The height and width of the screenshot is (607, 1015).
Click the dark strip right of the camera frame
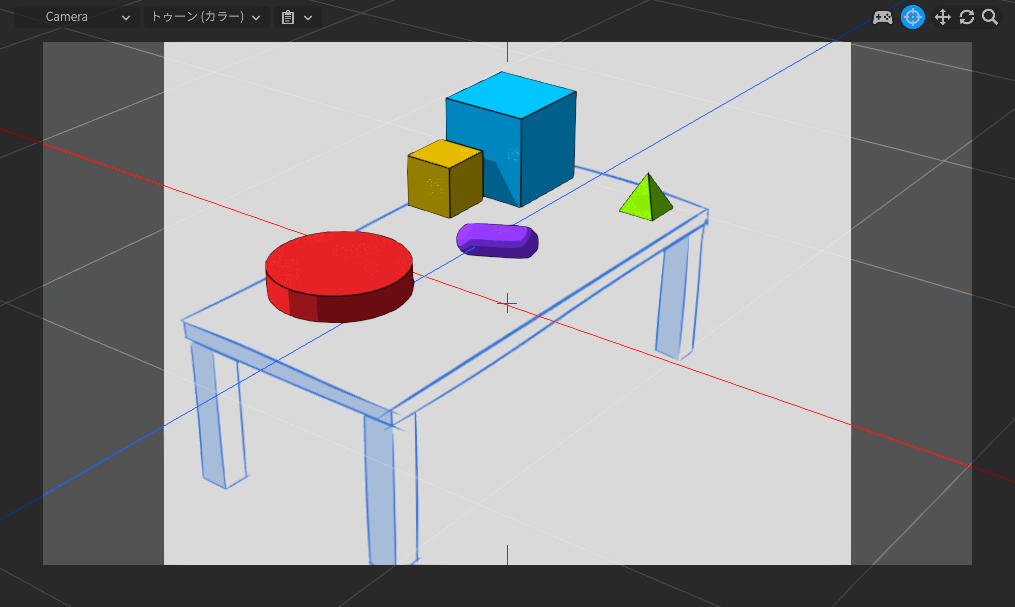pos(910,300)
